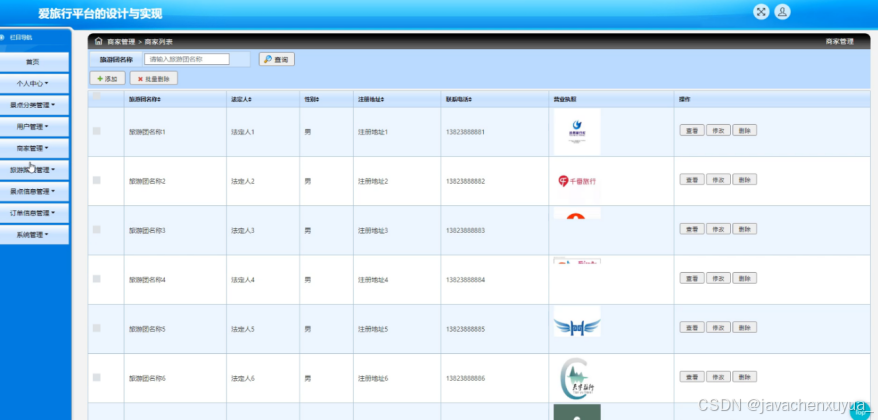
Task: Click phone number 13823888884 cell
Action: click(465, 280)
